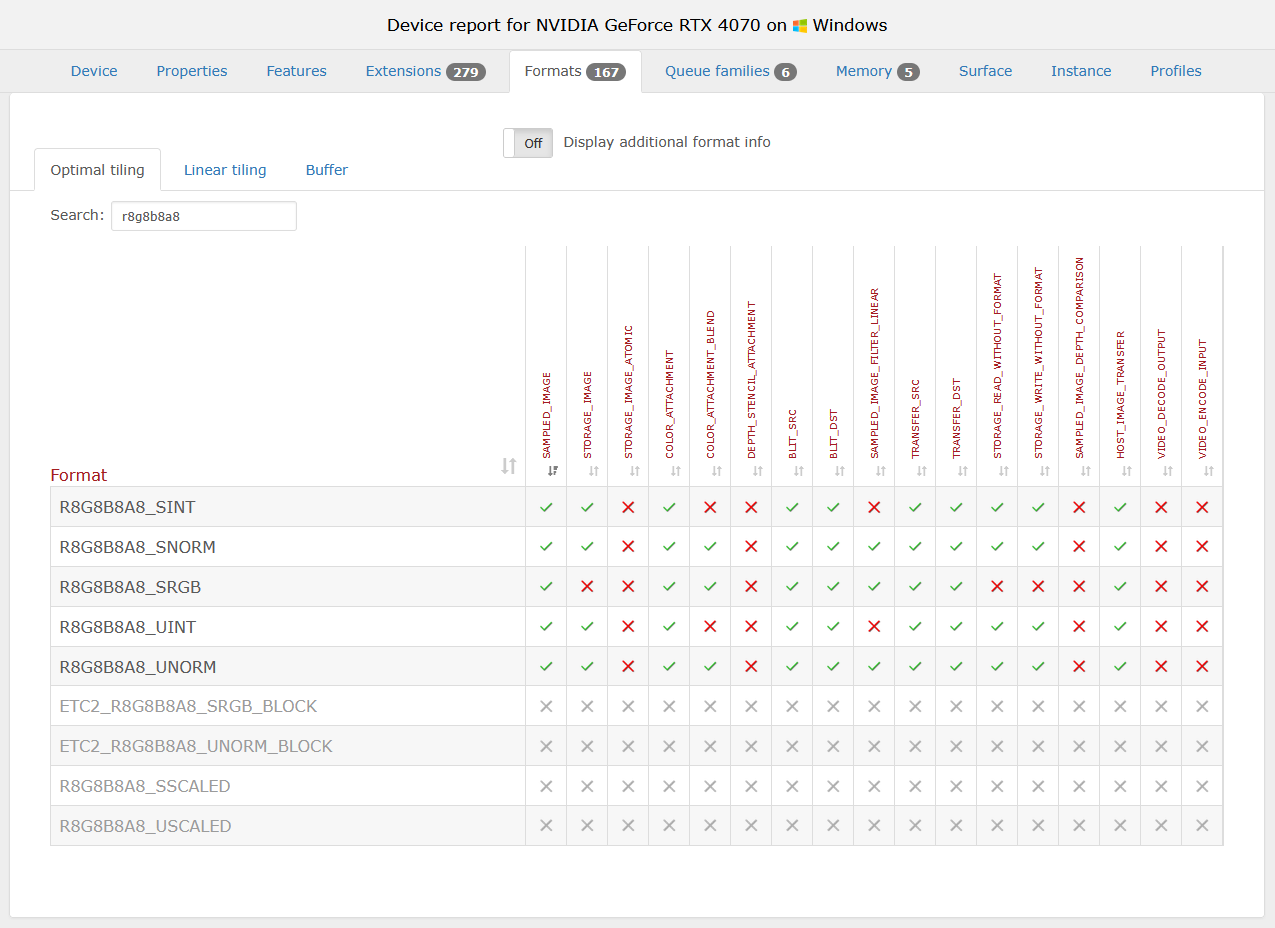1275x928 pixels.
Task: Select the Formats 167 tab
Action: [575, 71]
